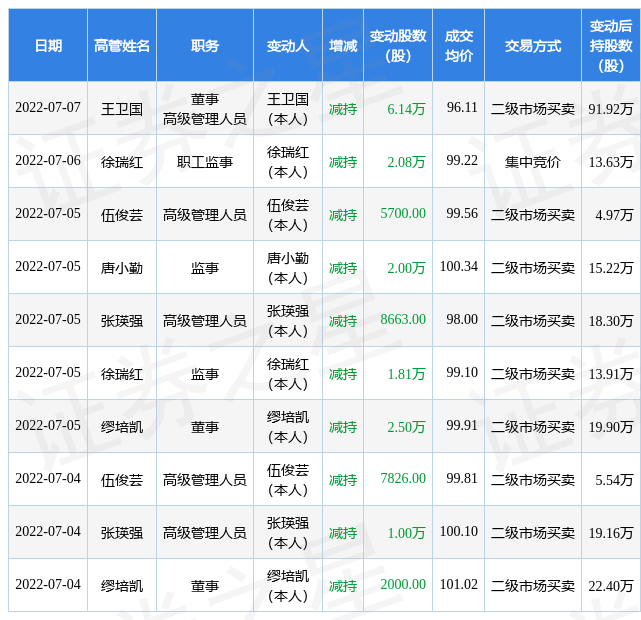Click the 集中竞价 trading method cell
The image size is (641, 620).
click(533, 162)
